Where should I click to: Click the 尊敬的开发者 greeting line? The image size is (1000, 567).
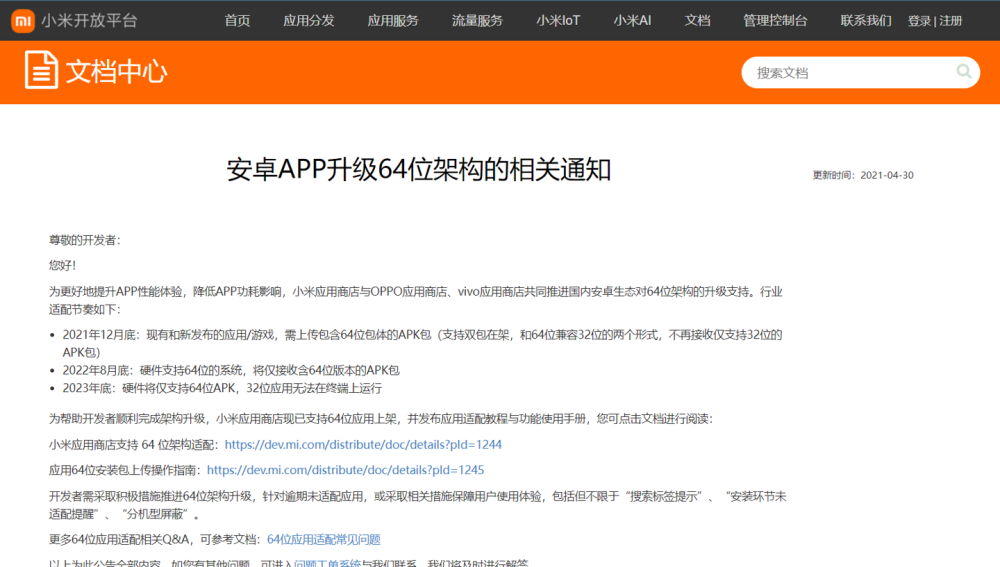[84, 240]
